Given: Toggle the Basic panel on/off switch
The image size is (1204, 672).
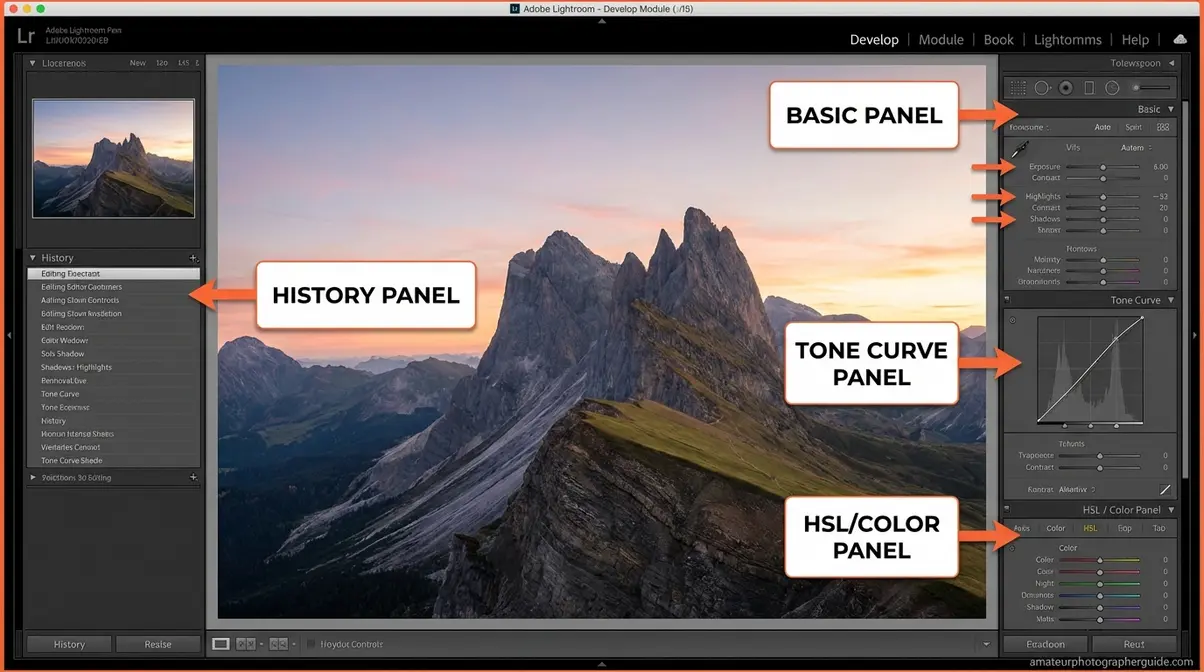Looking at the screenshot, I should click(x=1007, y=108).
